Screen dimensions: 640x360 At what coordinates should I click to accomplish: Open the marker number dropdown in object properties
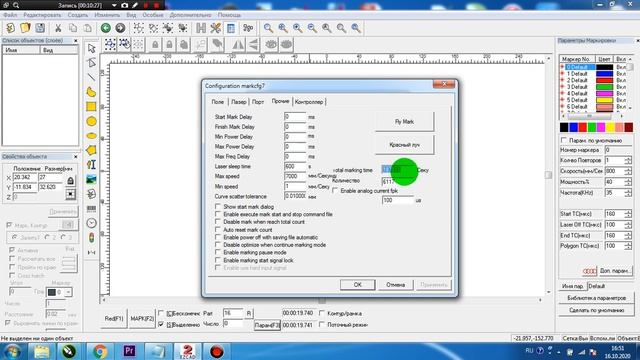click(x=69, y=292)
